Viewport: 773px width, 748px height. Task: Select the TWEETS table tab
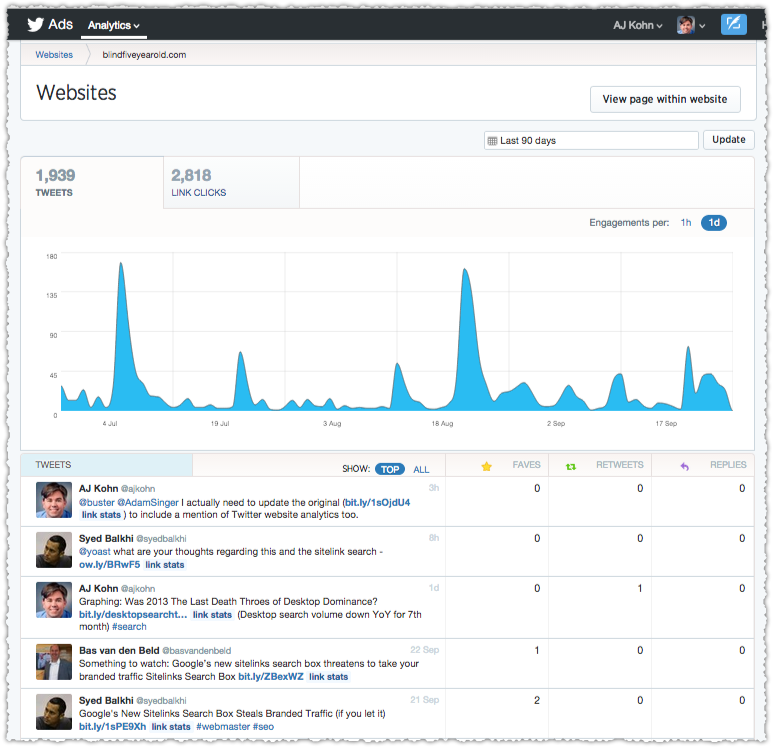tap(106, 465)
